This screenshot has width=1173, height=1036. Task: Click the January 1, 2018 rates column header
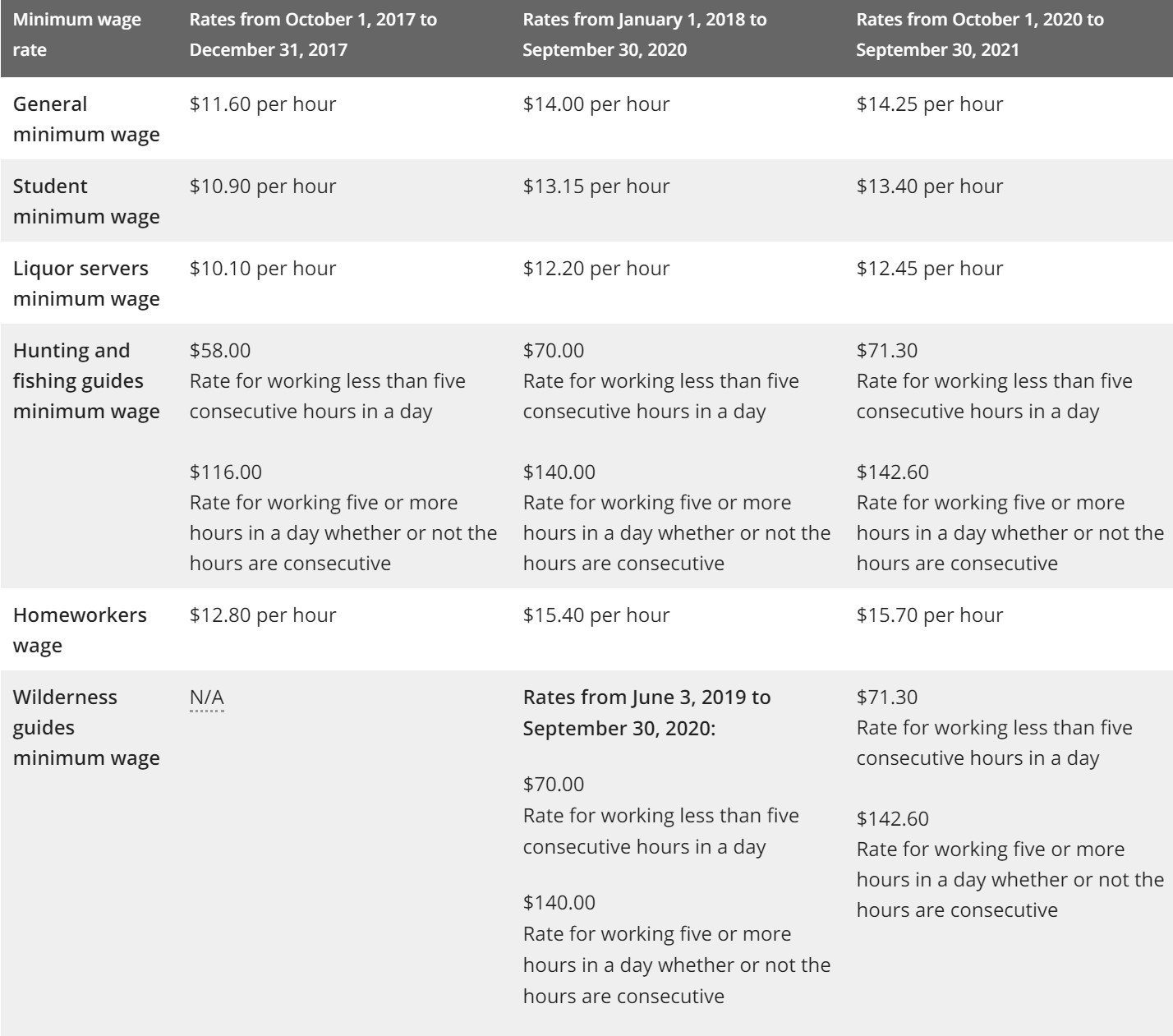click(645, 35)
